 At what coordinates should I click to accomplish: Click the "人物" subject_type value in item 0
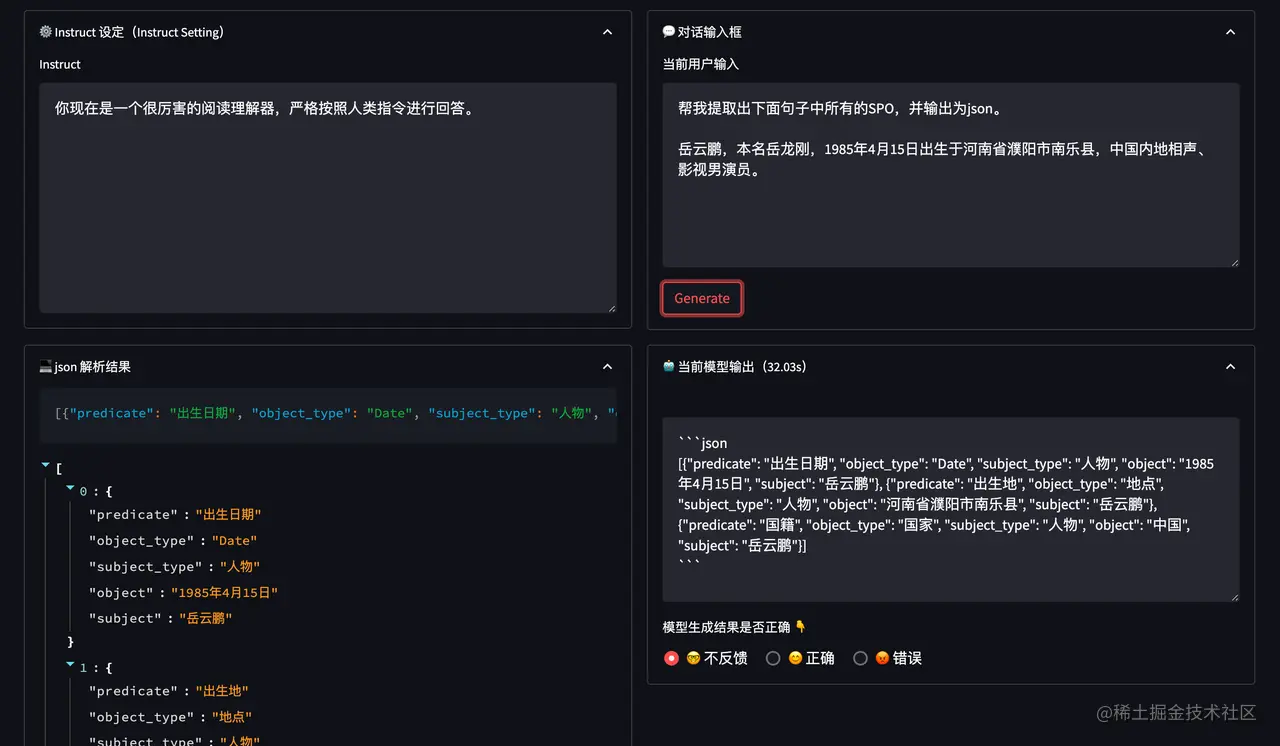pyautogui.click(x=240, y=567)
